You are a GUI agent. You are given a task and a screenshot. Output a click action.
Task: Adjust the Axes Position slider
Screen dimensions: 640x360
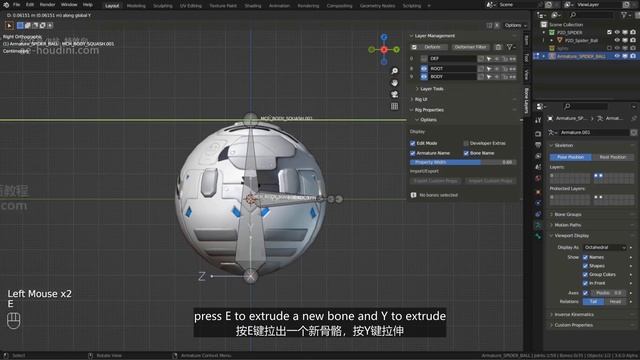(x=608, y=293)
